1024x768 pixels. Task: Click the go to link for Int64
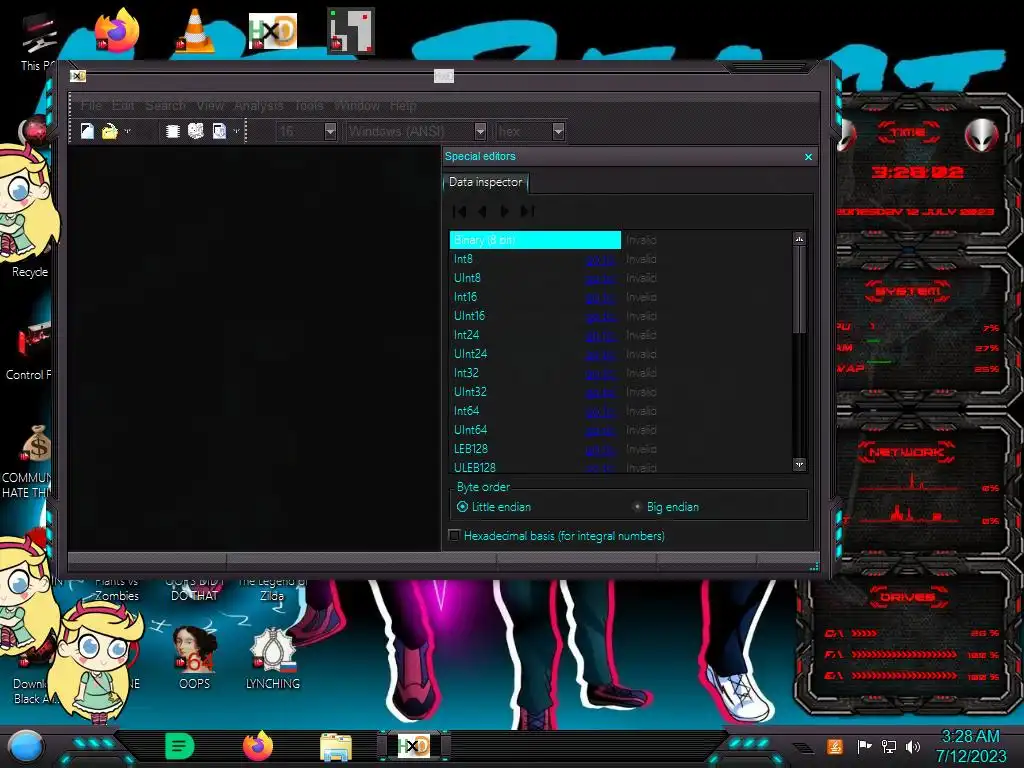(x=600, y=411)
